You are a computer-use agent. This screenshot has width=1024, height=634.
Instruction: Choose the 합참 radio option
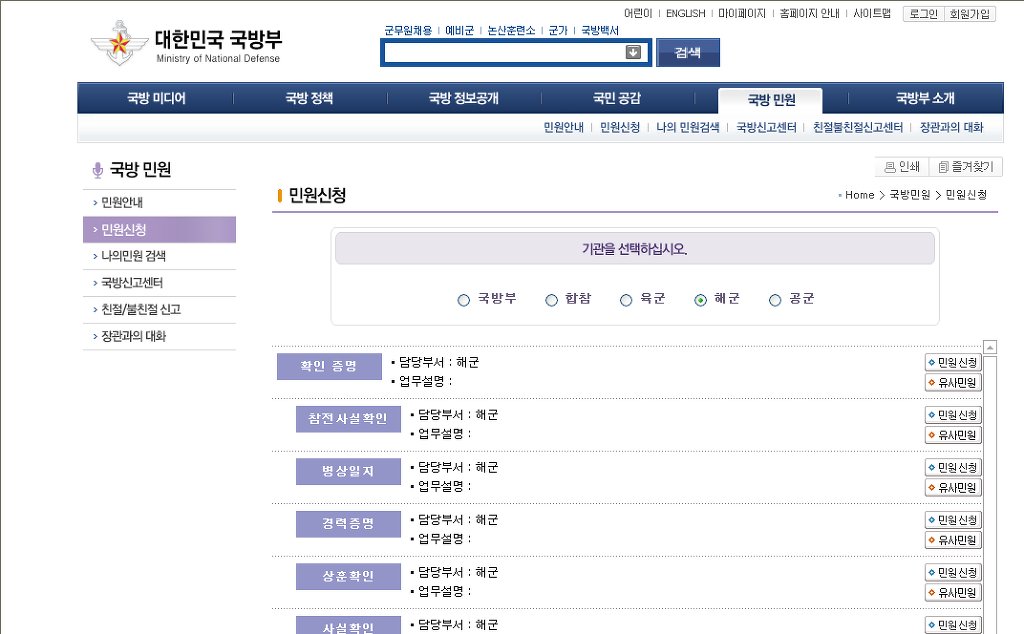point(552,300)
